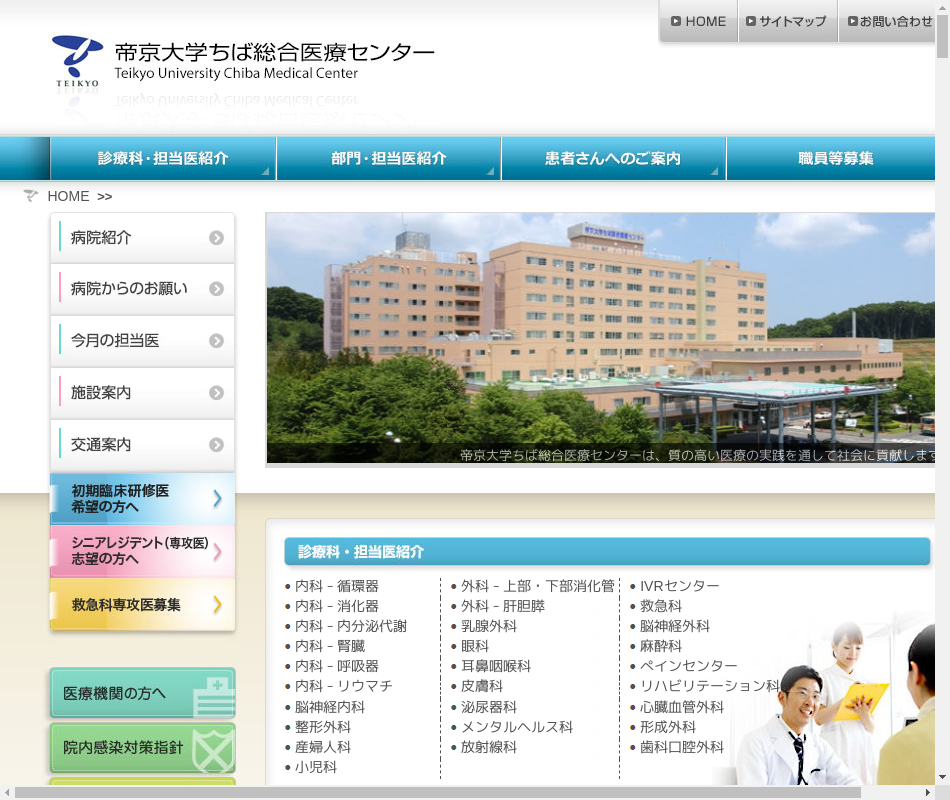Open 麻酔科 department link
950x800 pixels.
tap(660, 646)
